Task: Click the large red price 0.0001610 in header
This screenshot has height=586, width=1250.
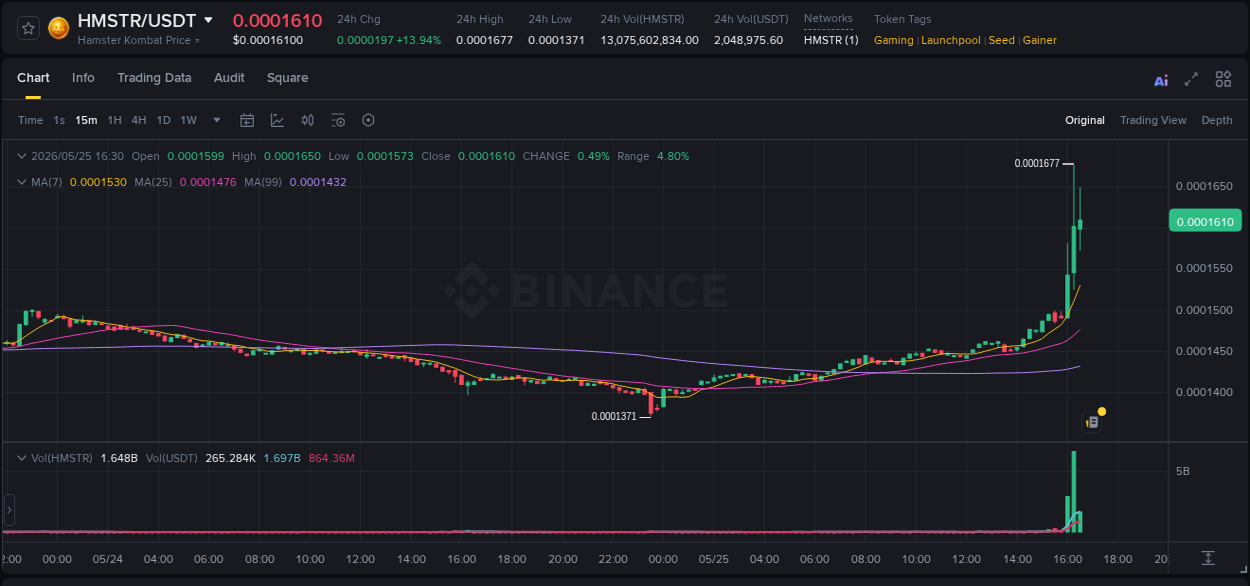Action: pyautogui.click(x=277, y=21)
